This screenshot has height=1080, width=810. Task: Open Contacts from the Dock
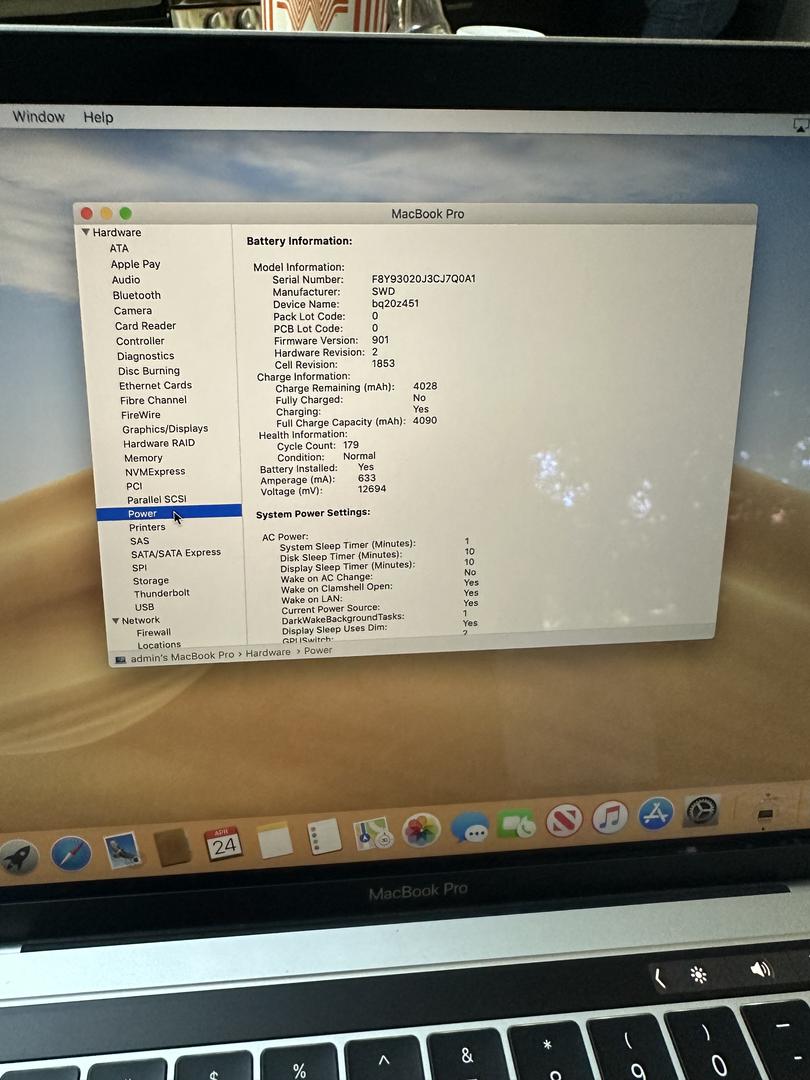[172, 847]
